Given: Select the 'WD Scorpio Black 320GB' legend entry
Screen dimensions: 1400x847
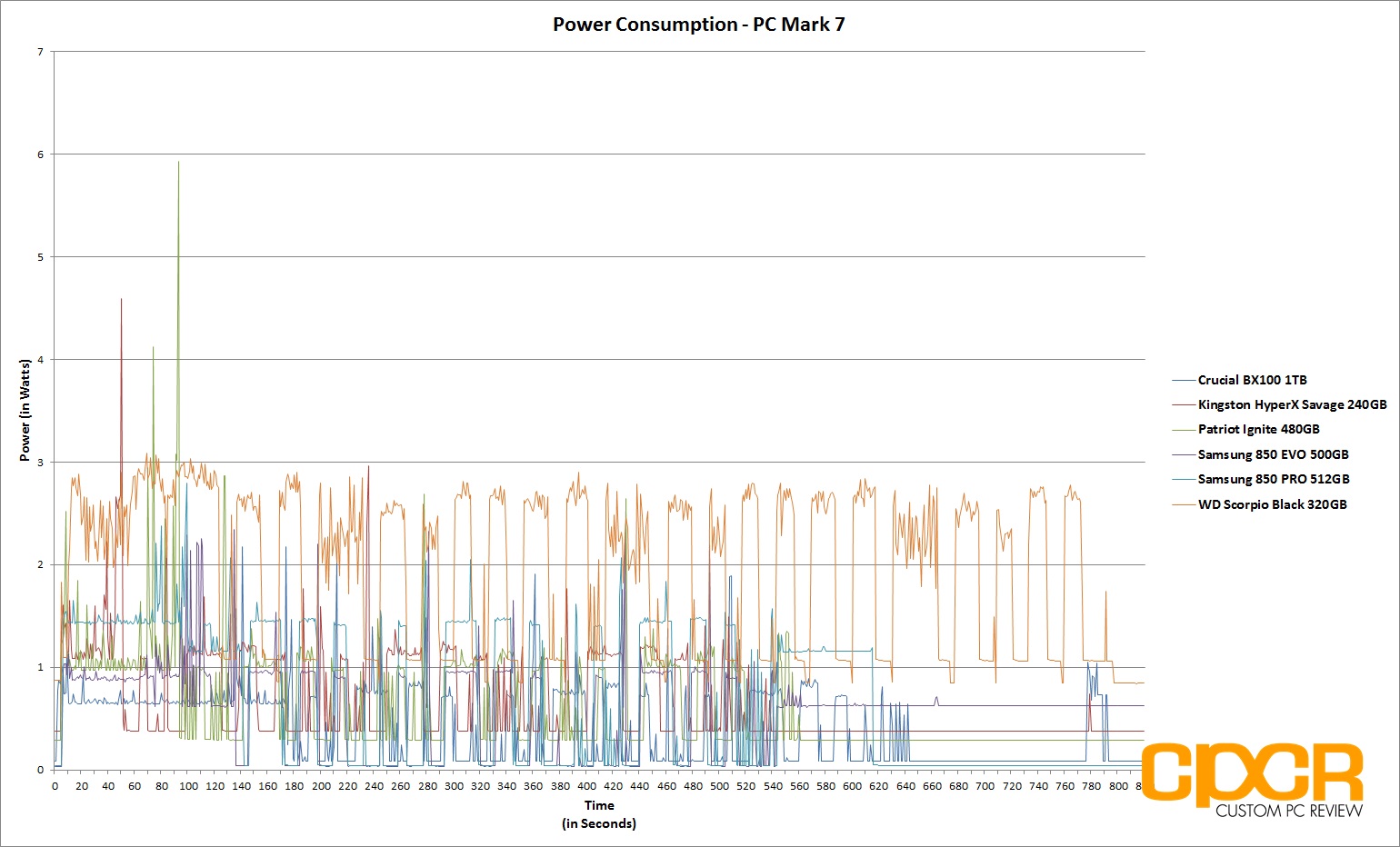Looking at the screenshot, I should point(1260,504).
